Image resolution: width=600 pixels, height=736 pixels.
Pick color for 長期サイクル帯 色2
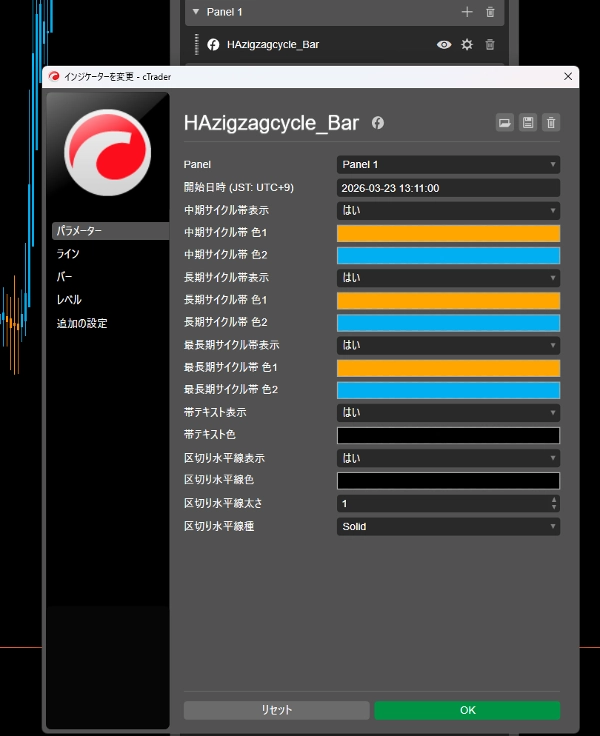click(448, 323)
